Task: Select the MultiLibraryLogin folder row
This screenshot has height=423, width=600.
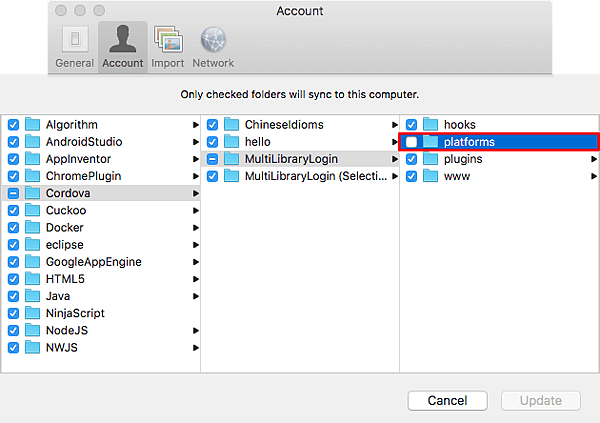Action: [290, 159]
